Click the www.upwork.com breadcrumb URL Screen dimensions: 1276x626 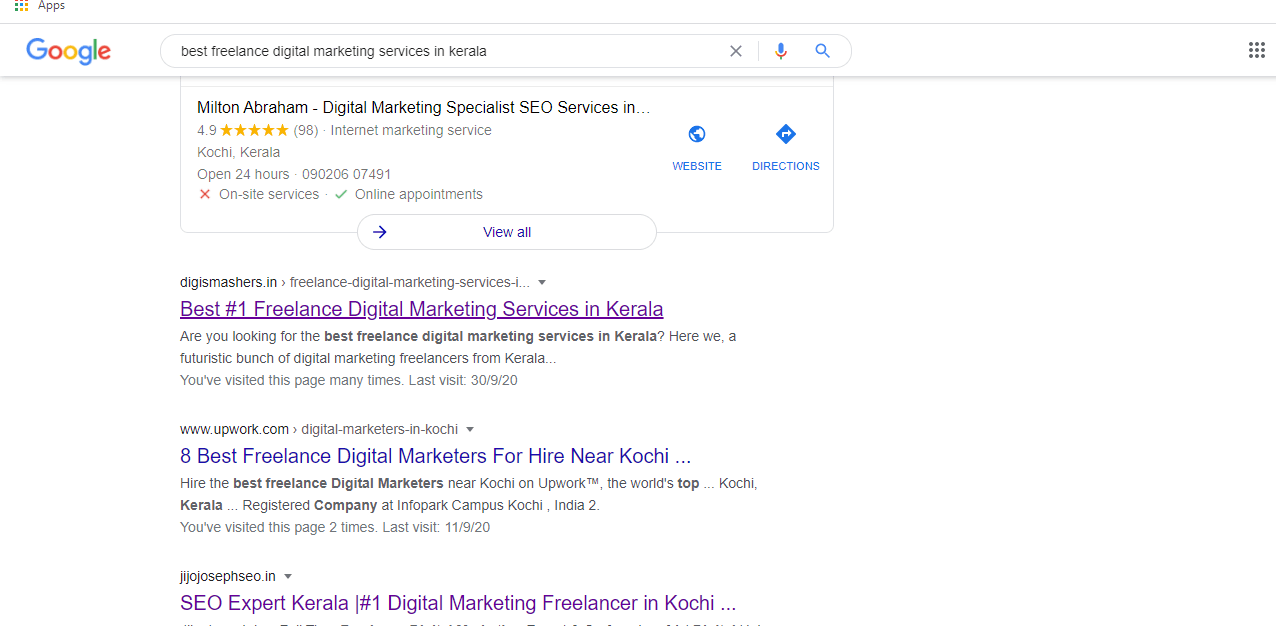(234, 429)
